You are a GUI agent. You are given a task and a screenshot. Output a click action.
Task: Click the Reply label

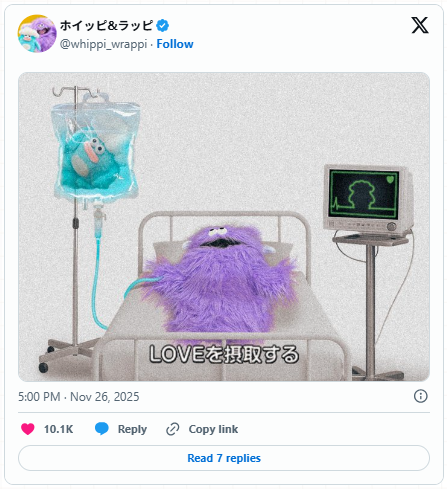coord(132,429)
